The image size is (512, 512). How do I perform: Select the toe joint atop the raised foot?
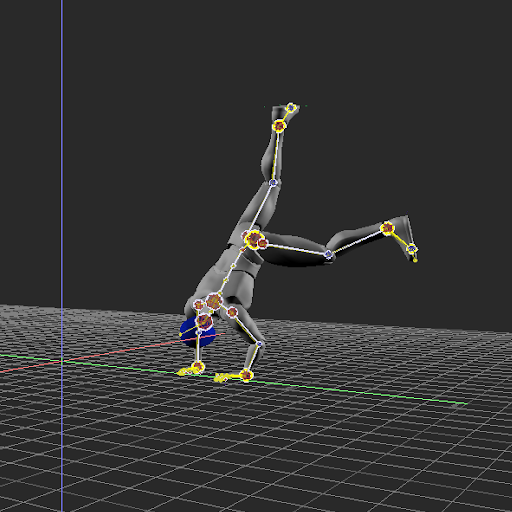[x=291, y=108]
